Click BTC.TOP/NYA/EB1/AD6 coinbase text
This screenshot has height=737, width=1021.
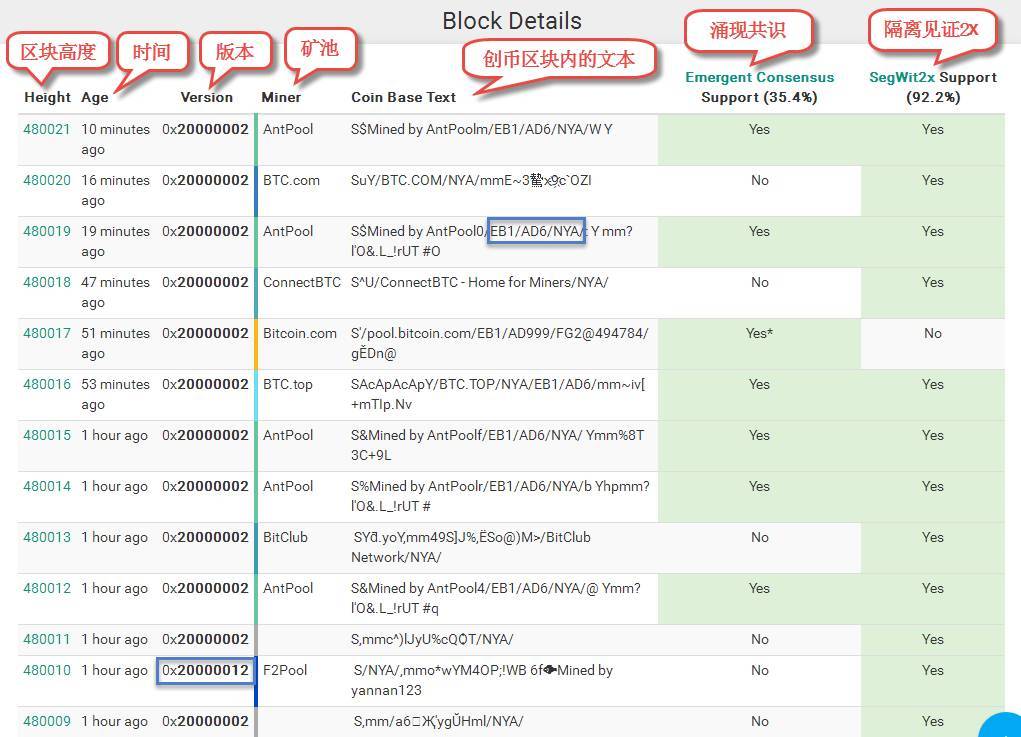[x=498, y=394]
